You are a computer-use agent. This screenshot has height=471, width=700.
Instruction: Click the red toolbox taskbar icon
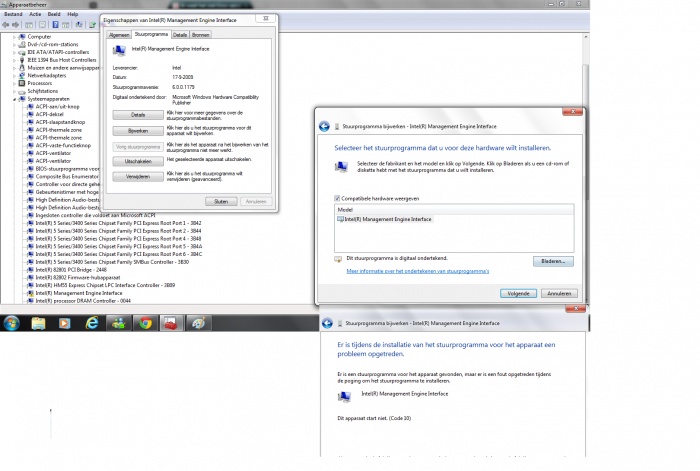coord(171,323)
